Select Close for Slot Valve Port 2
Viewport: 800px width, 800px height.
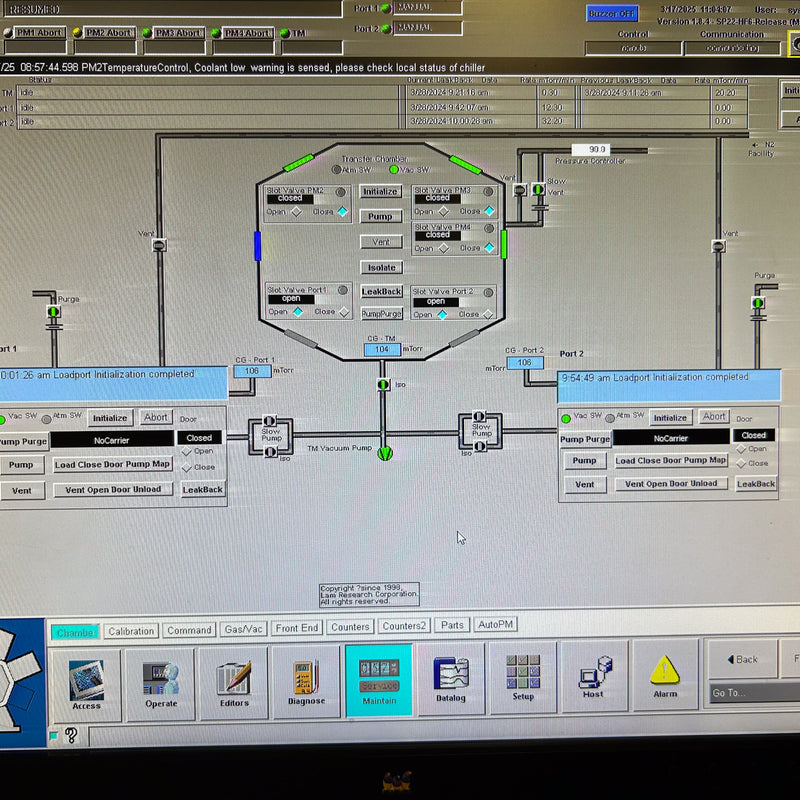pos(489,314)
